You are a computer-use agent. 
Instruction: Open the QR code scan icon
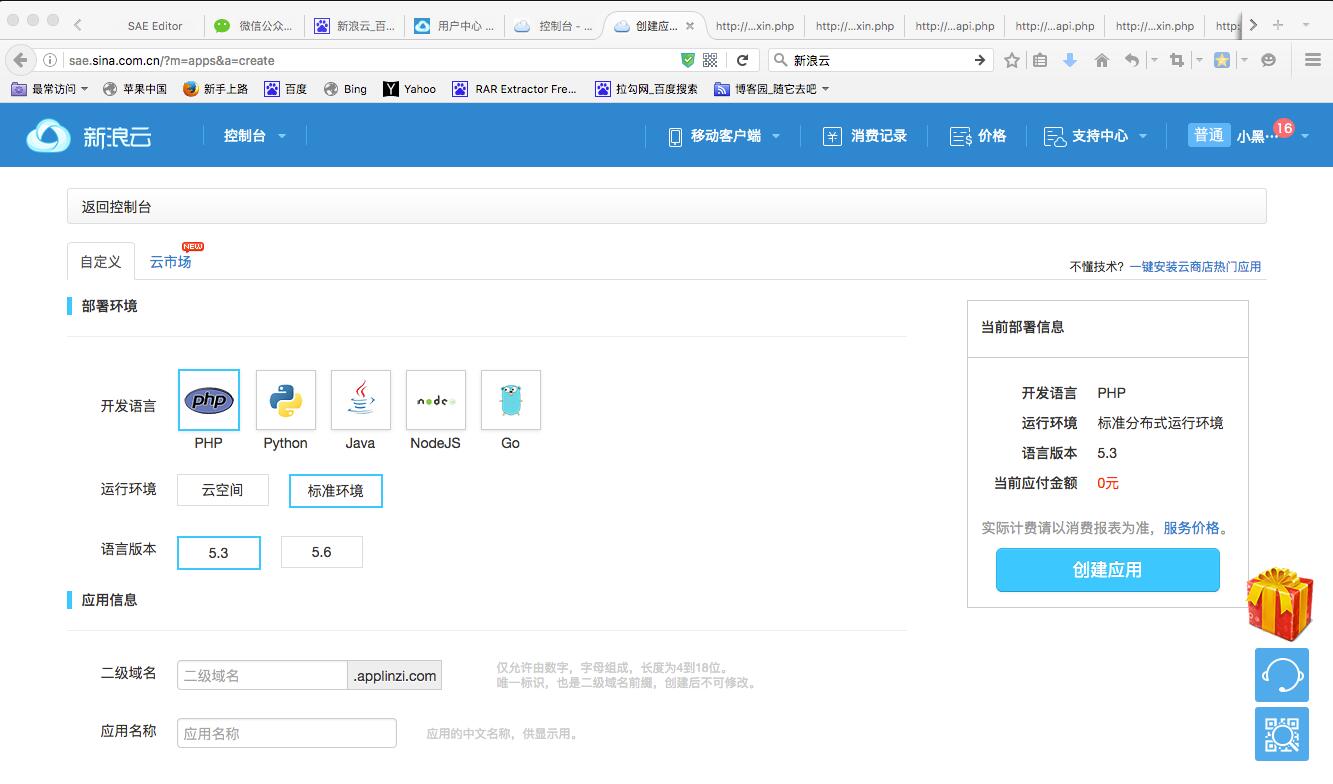[x=1282, y=734]
